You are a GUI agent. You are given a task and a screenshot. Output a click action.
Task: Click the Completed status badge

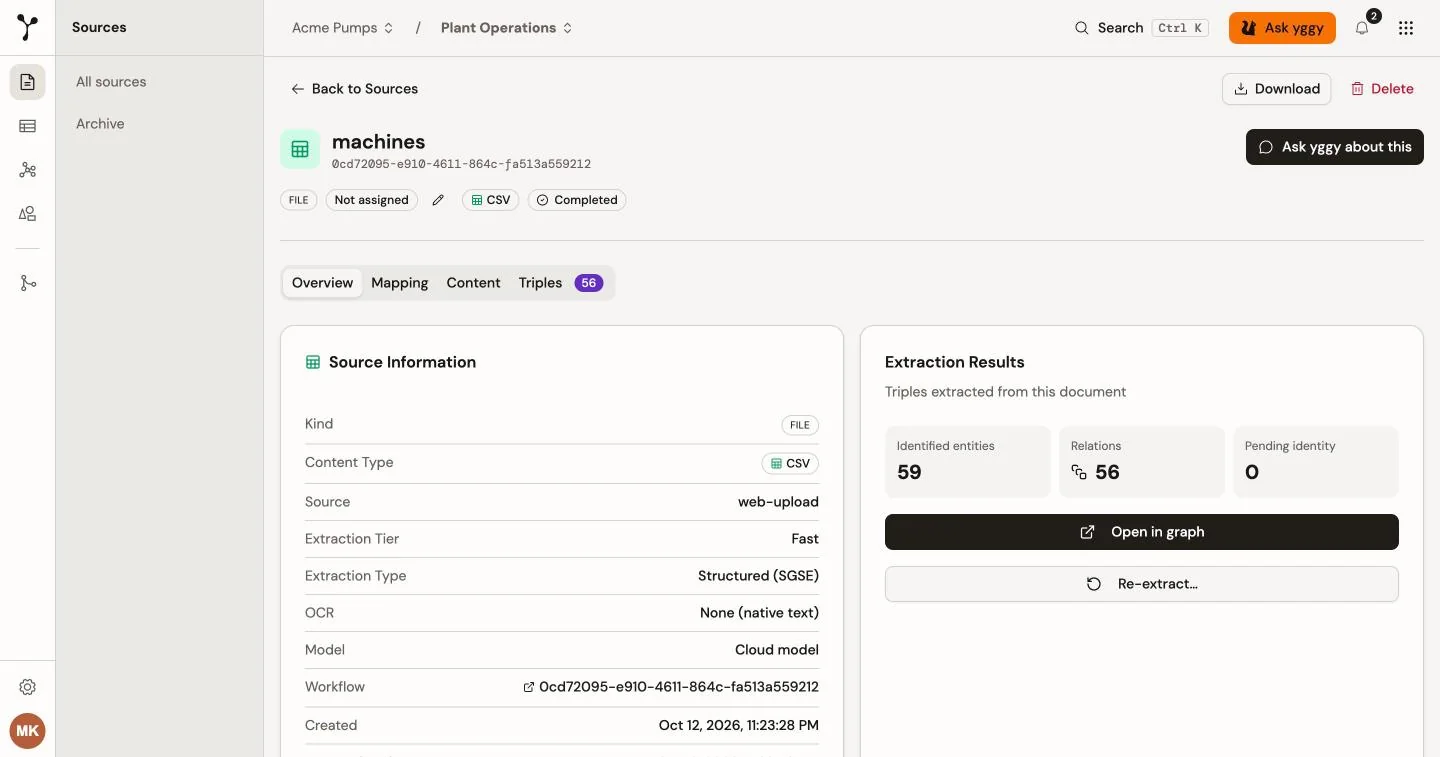[x=577, y=200]
